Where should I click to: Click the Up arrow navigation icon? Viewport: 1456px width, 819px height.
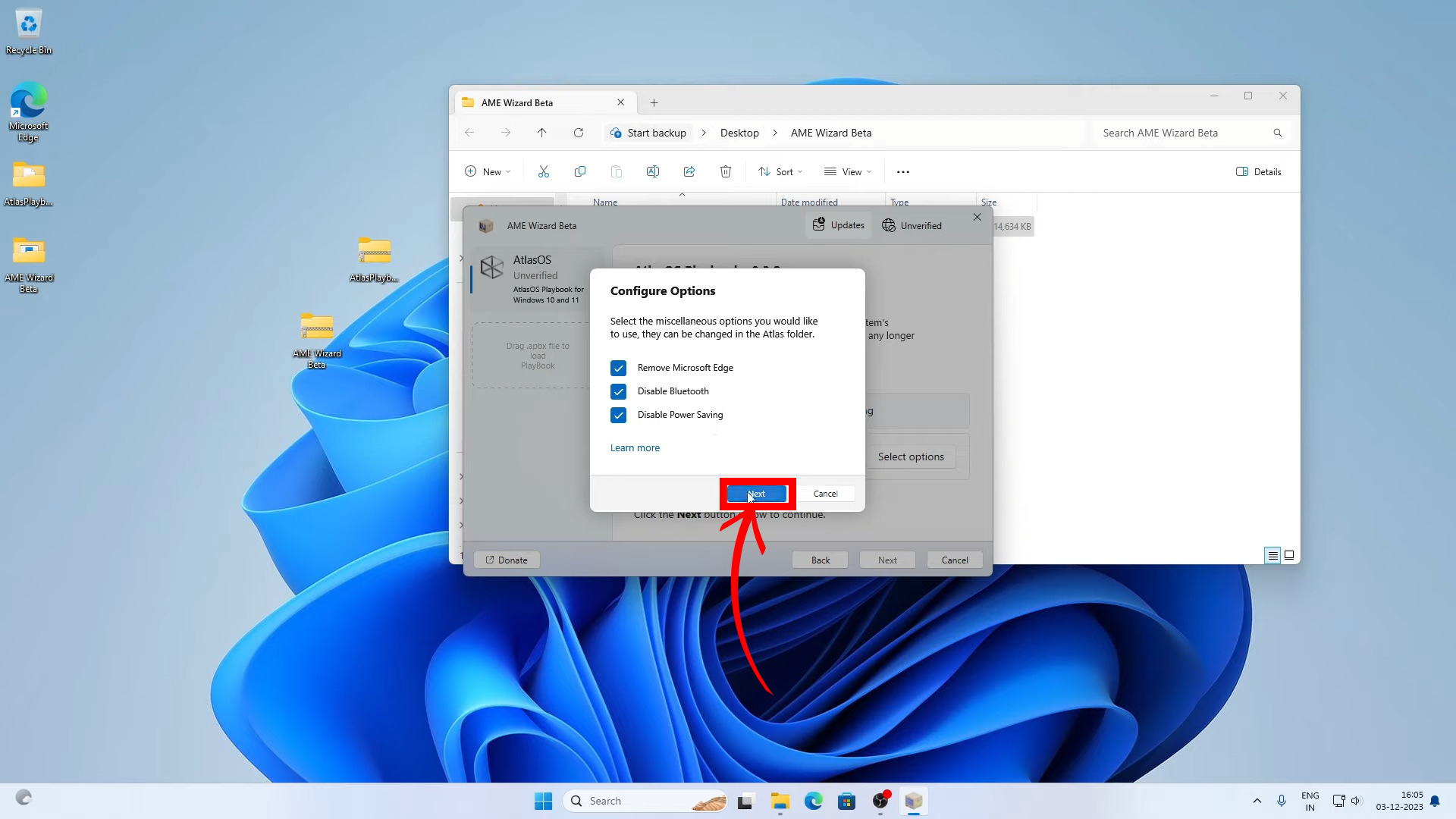tap(541, 133)
